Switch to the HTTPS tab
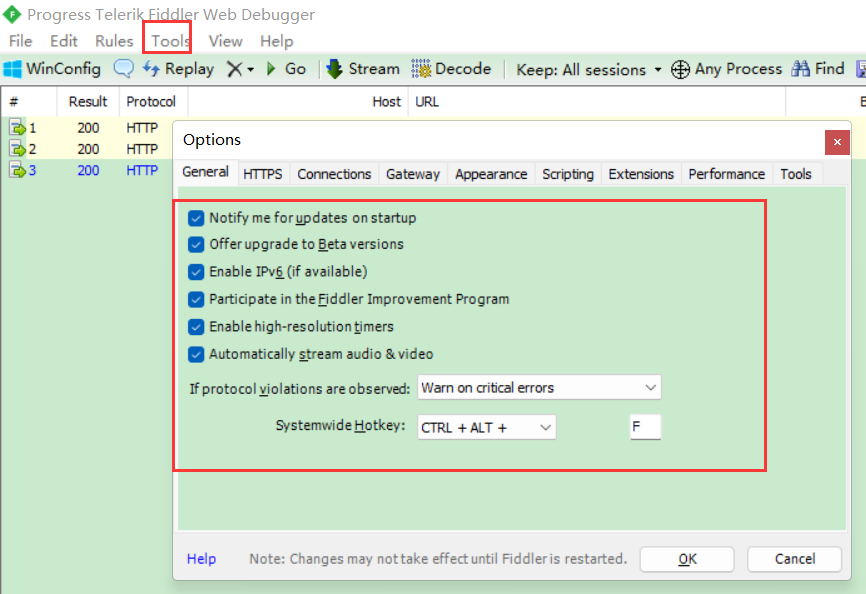866x594 pixels. tap(263, 174)
